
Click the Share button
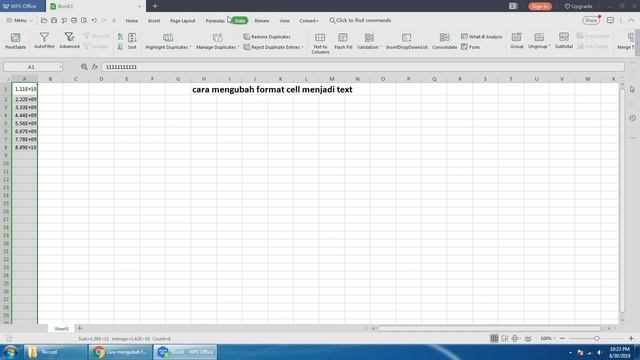click(x=591, y=20)
